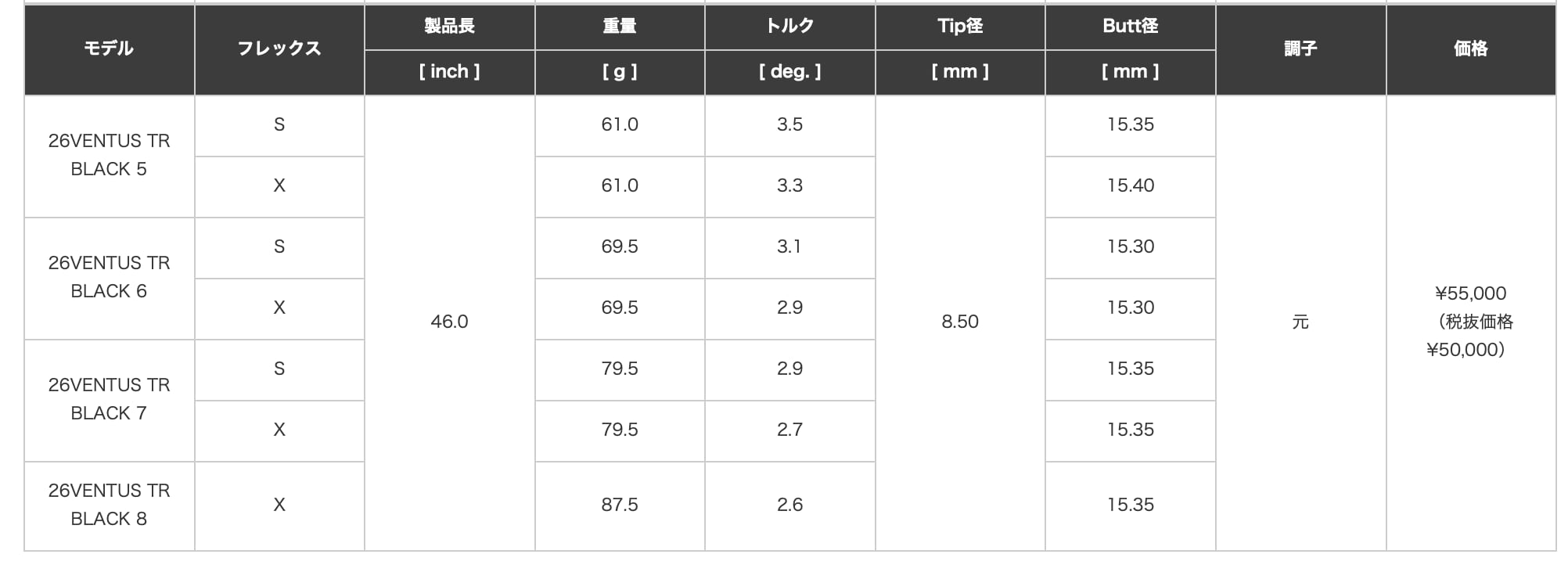Click the 価格 column header
Viewport: 1568px width, 565px height.
tap(1470, 49)
